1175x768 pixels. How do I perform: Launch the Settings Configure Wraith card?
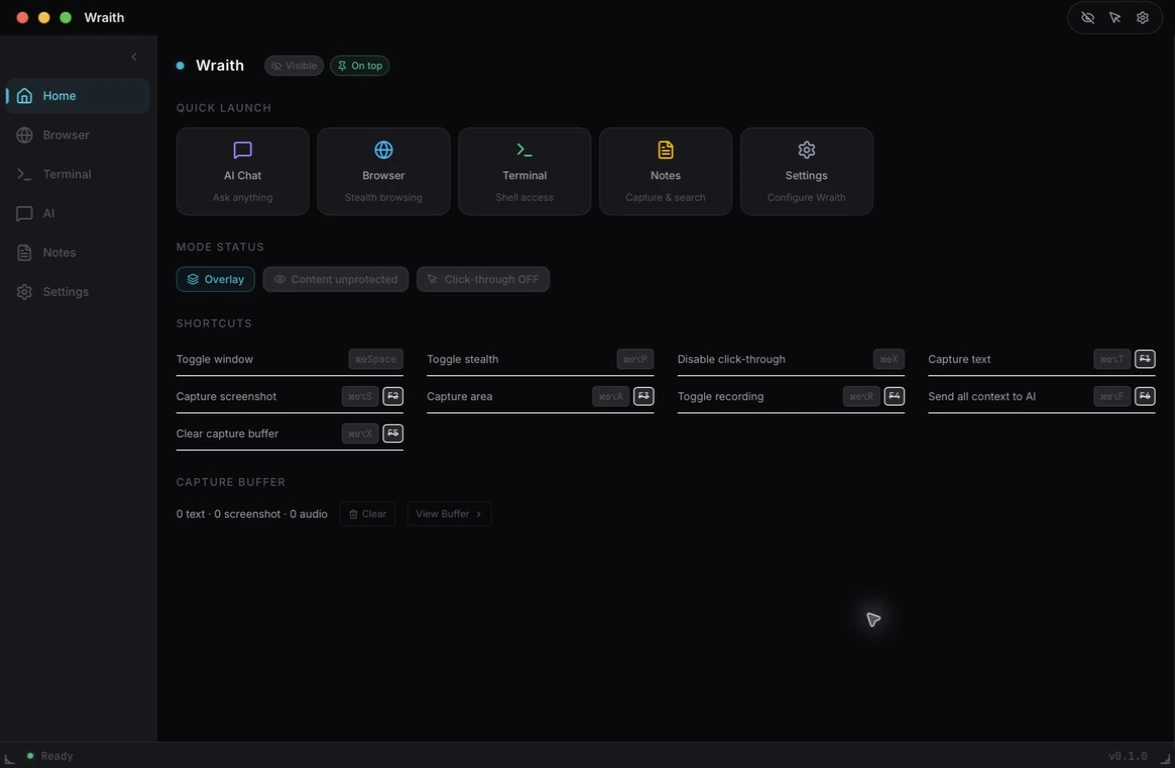pos(806,172)
